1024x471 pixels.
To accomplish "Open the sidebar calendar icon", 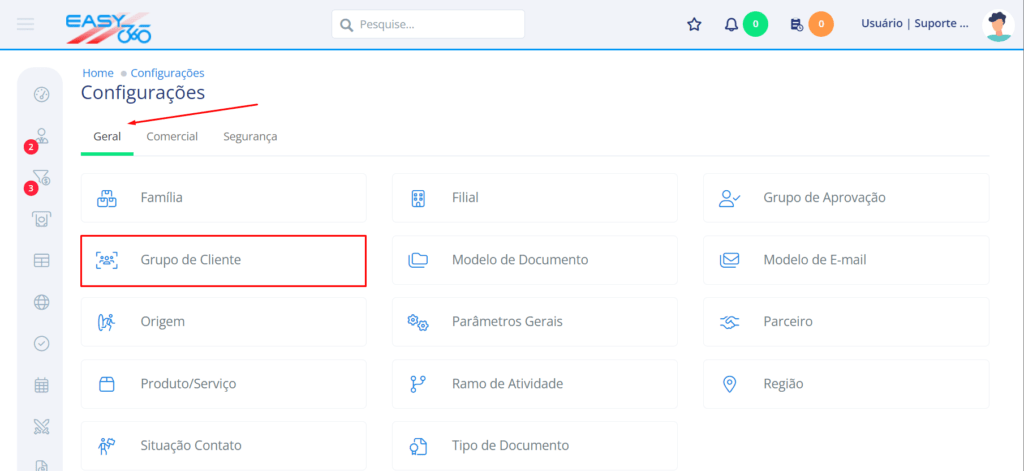I will click(42, 385).
